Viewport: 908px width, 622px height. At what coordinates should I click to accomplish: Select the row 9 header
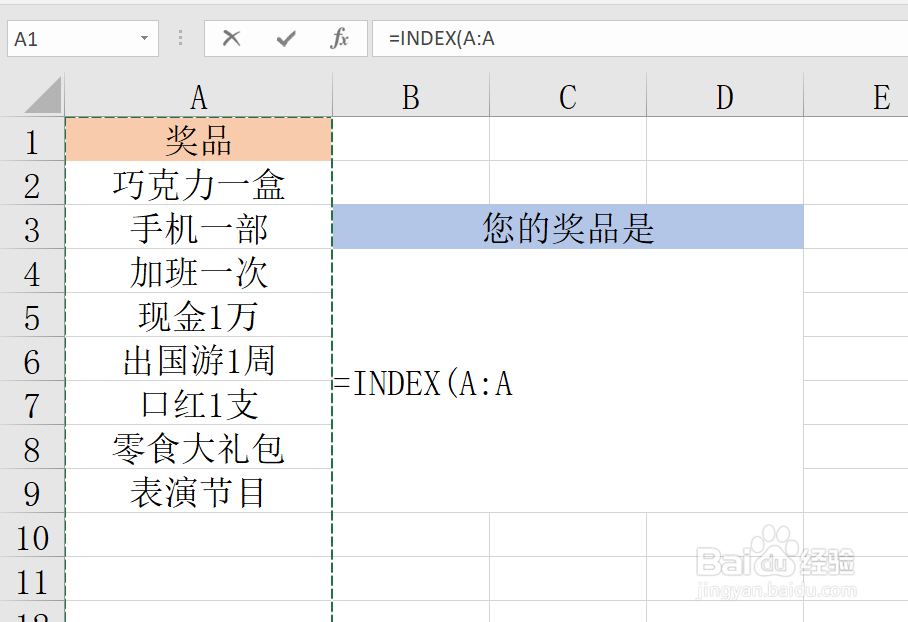tap(33, 493)
